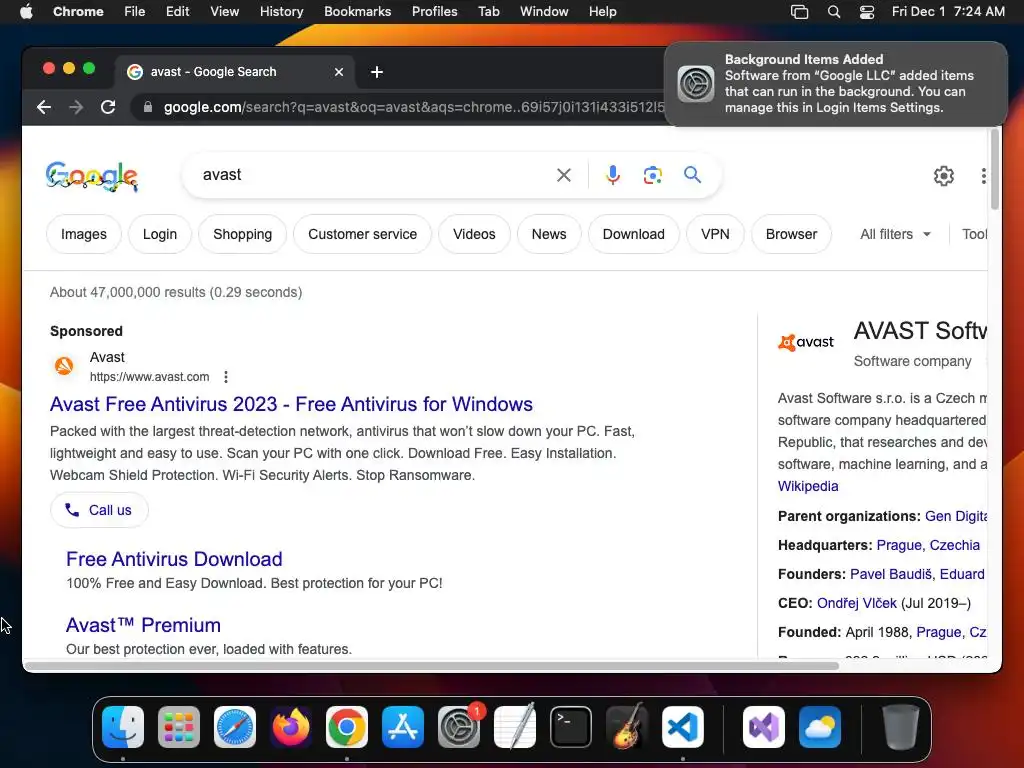Go to the Google homepage via the logo
The width and height of the screenshot is (1024, 768).
click(x=92, y=176)
